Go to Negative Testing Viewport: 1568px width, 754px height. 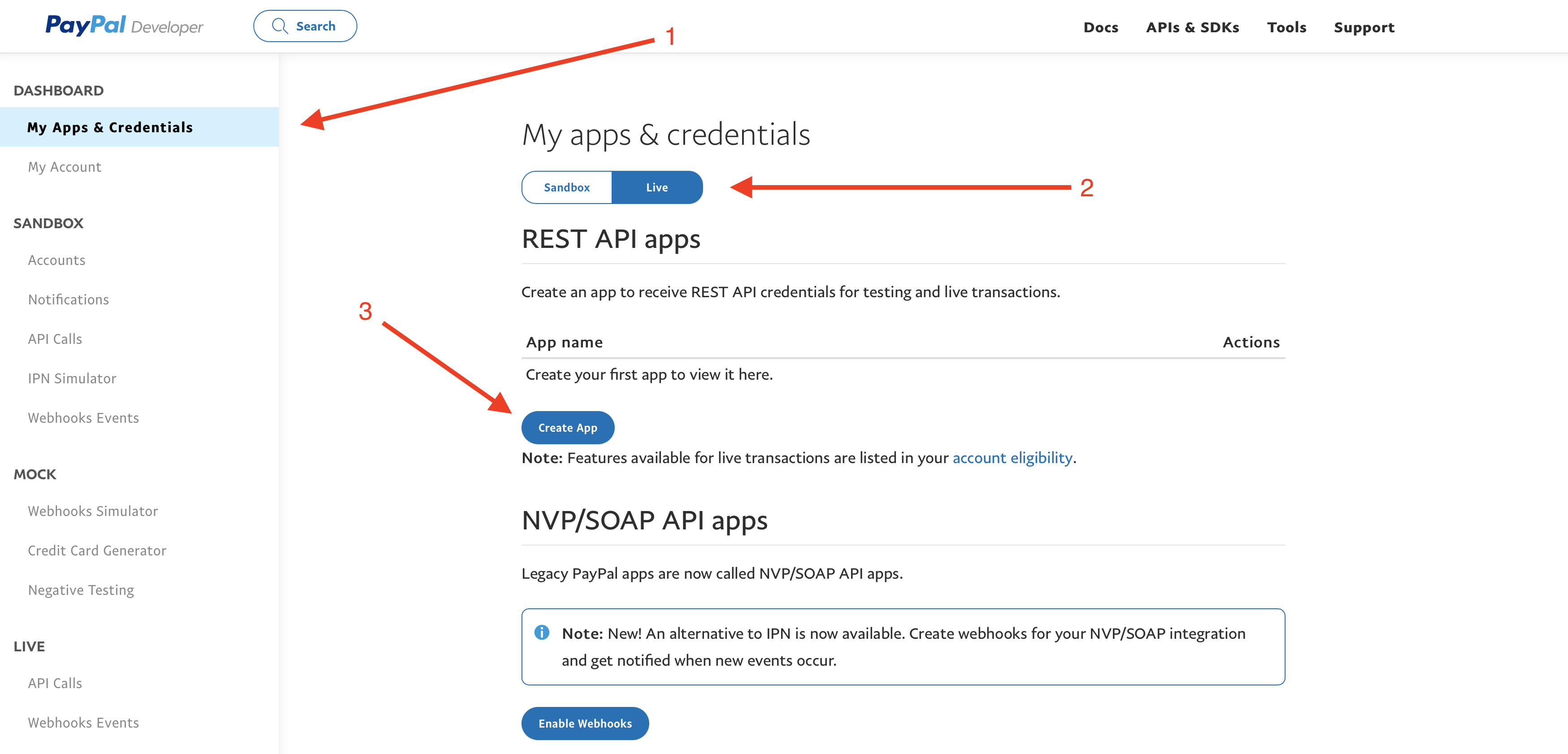click(81, 590)
